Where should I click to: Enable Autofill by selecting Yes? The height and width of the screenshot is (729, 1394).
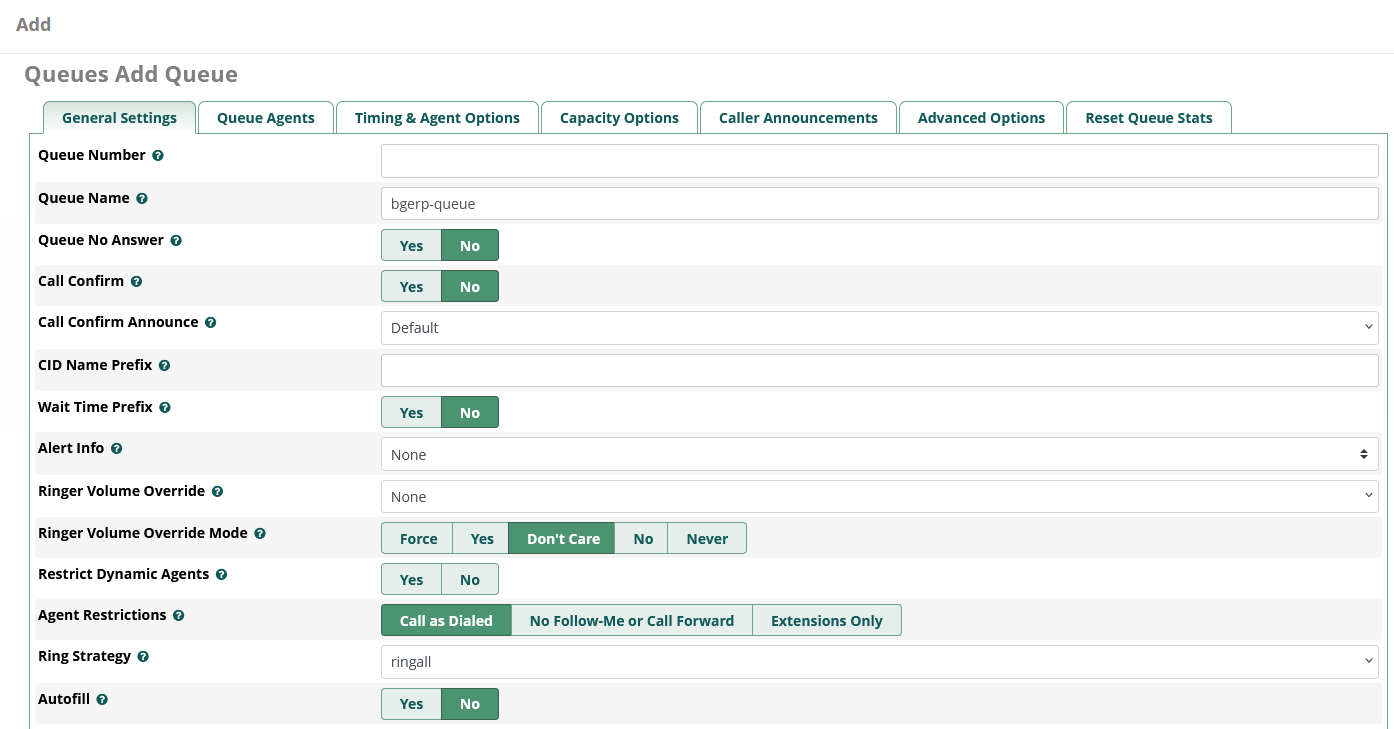pyautogui.click(x=411, y=704)
